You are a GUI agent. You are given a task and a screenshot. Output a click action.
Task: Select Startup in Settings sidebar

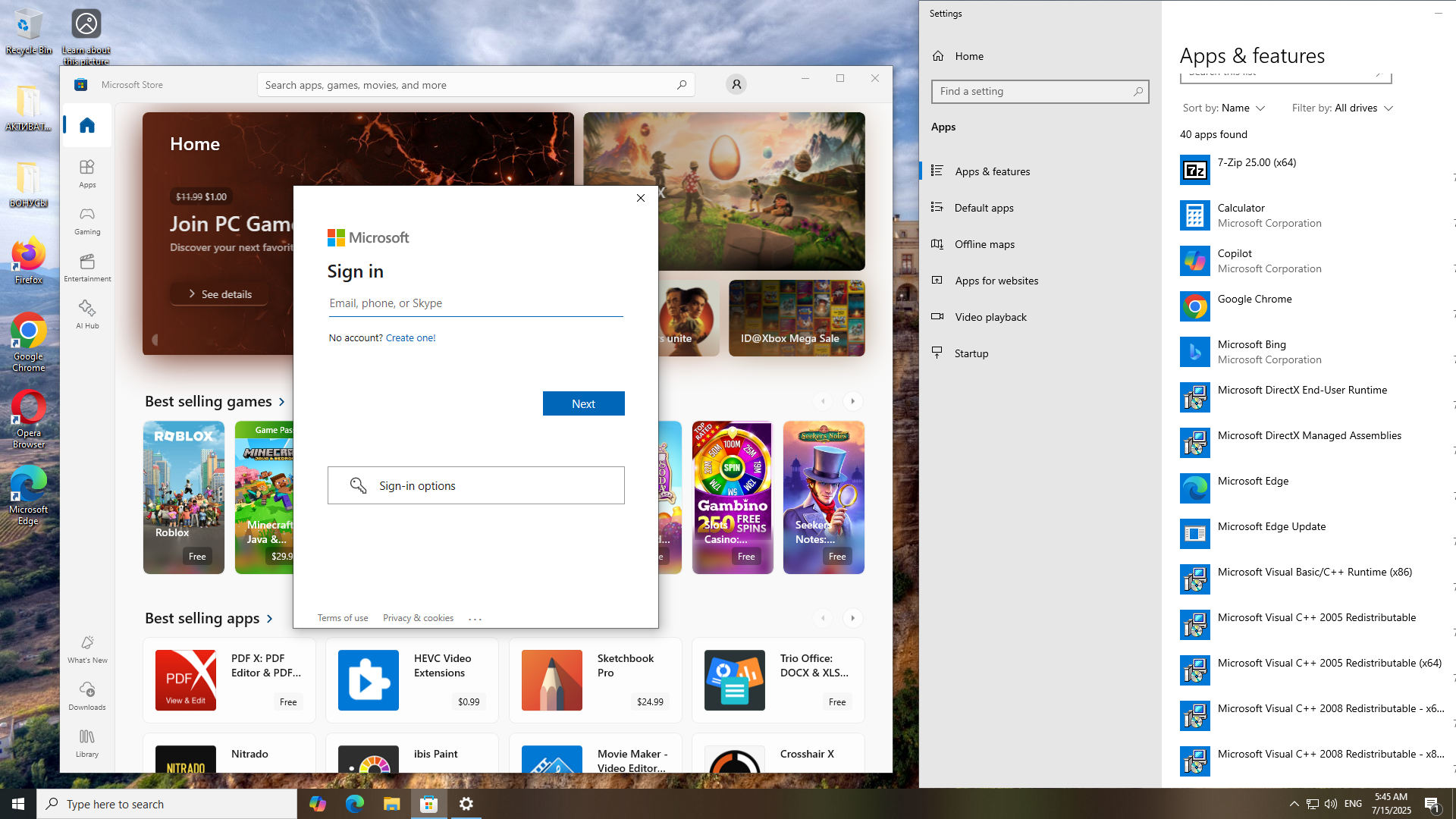coord(1040,353)
